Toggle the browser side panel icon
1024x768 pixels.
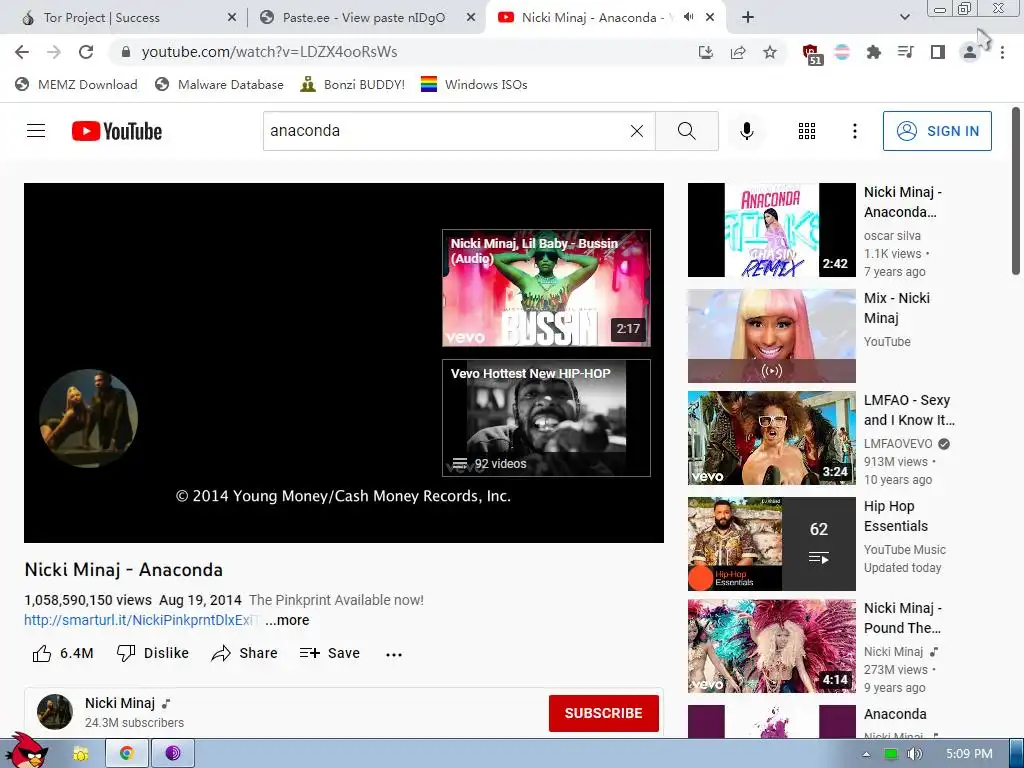click(x=938, y=52)
